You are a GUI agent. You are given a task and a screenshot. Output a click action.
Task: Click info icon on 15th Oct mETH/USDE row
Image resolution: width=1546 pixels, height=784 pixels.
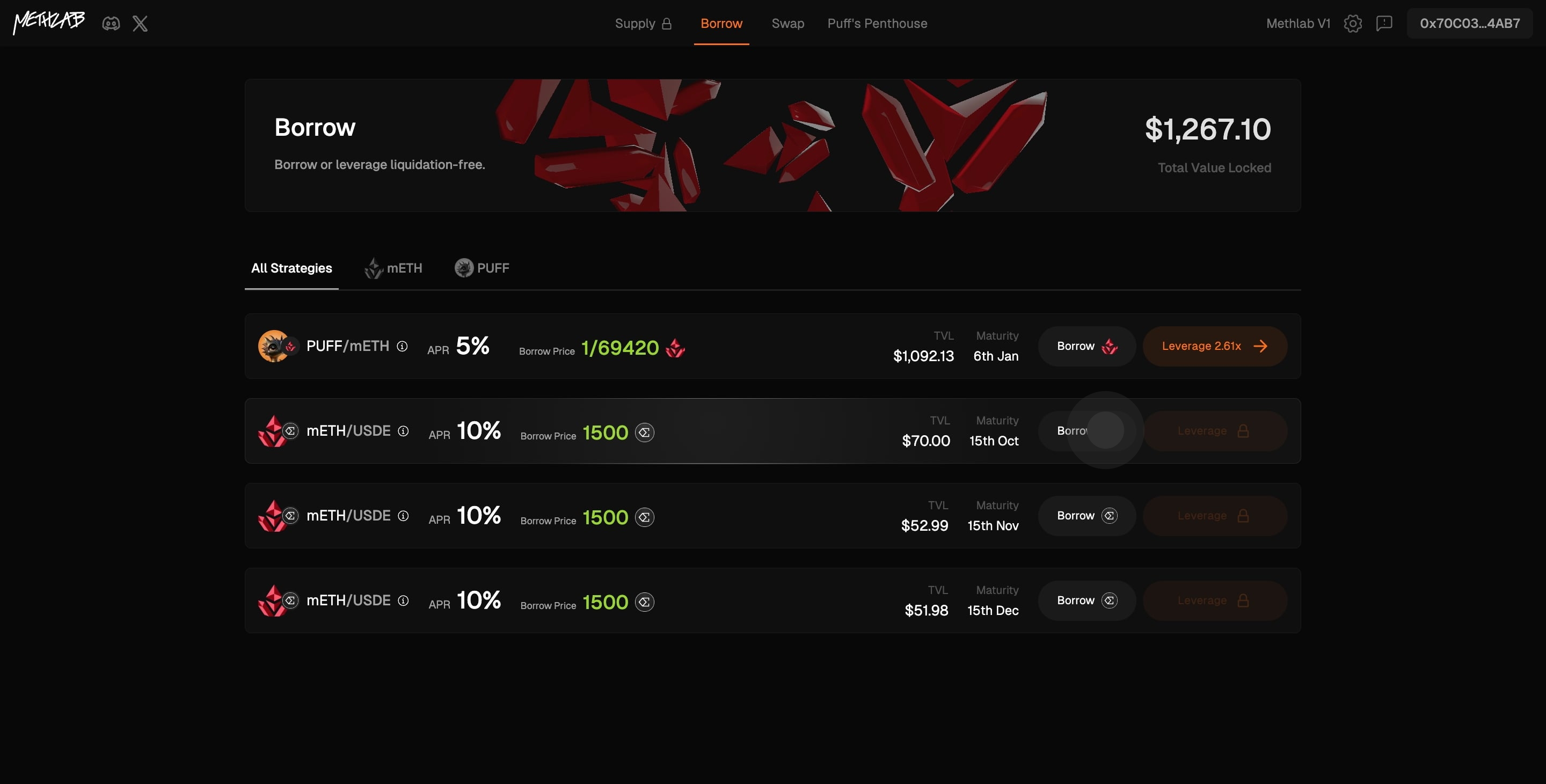coord(403,431)
